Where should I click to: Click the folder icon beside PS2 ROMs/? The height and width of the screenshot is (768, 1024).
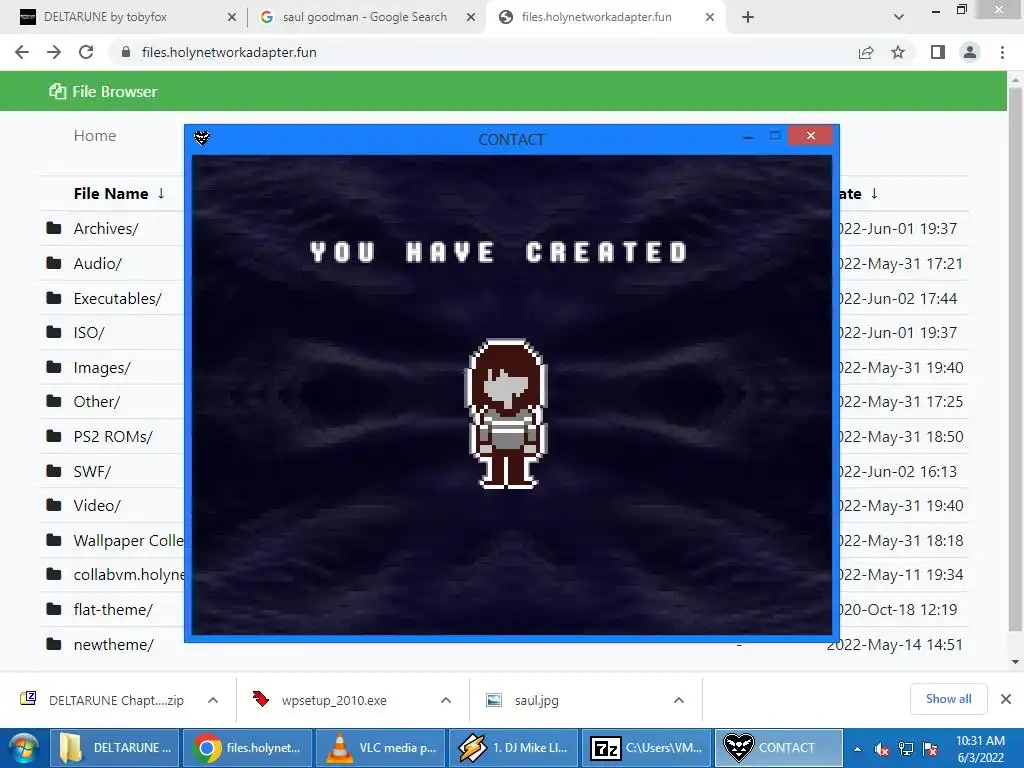[54, 436]
